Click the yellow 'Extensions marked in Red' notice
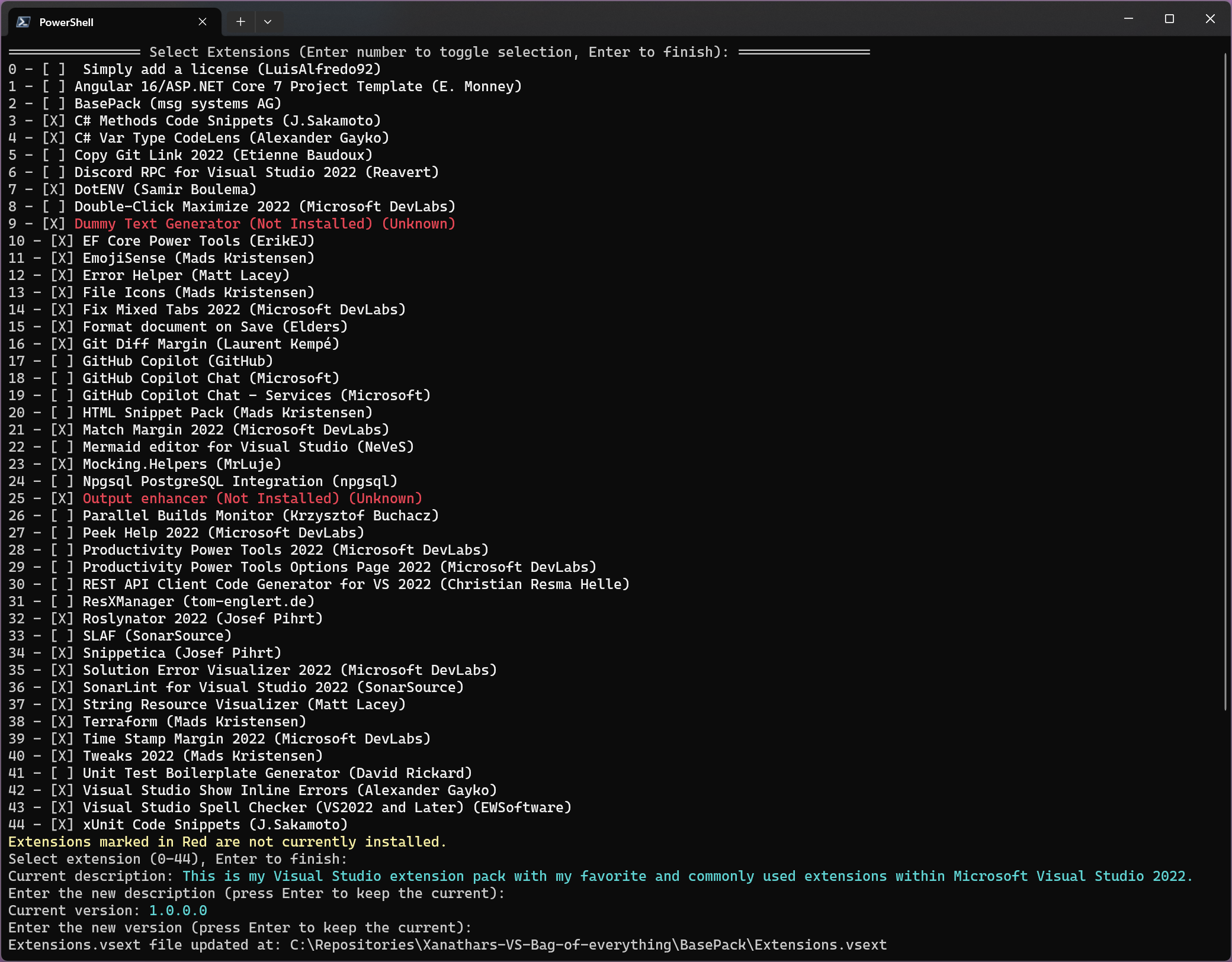This screenshot has width=1232, height=962. [227, 842]
